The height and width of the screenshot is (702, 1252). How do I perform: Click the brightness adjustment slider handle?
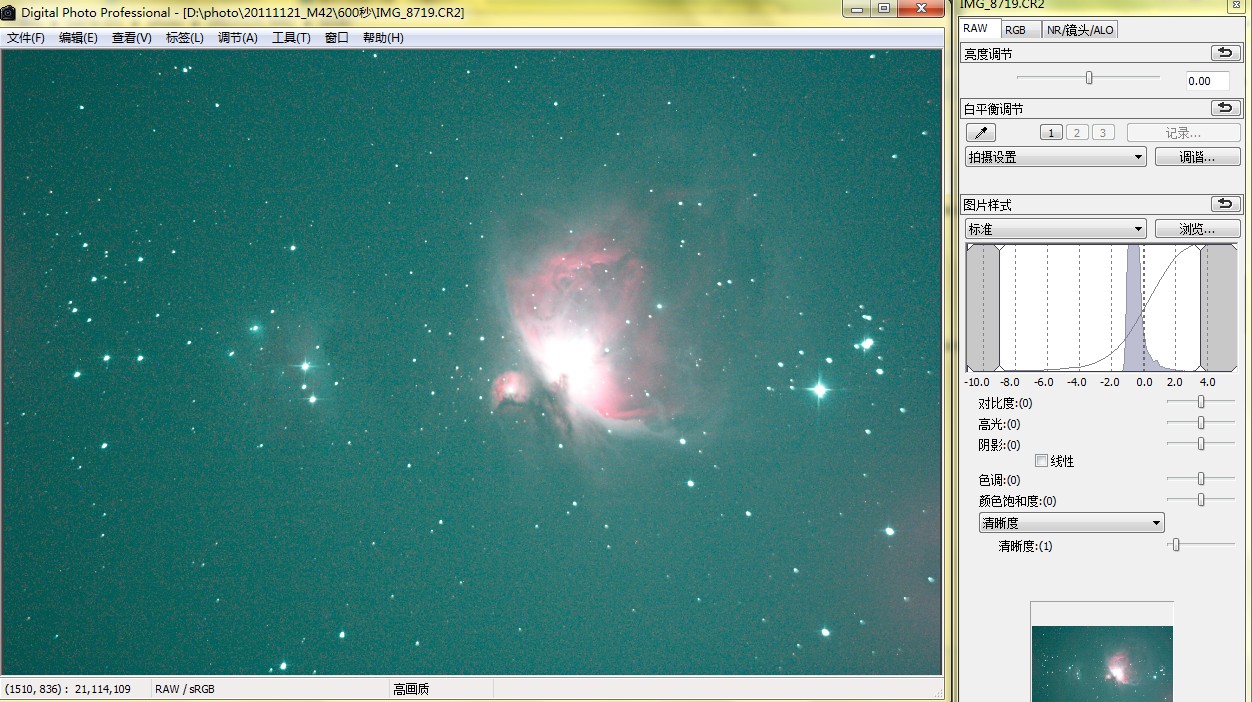[x=1089, y=77]
